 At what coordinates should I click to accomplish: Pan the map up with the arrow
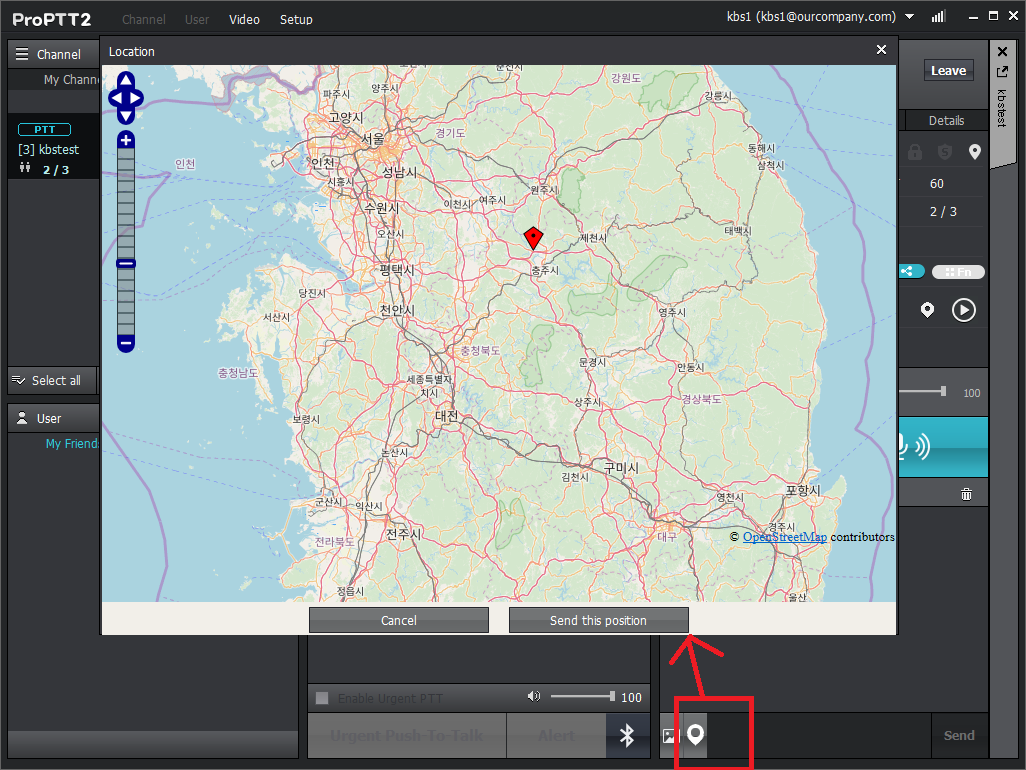click(x=126, y=80)
